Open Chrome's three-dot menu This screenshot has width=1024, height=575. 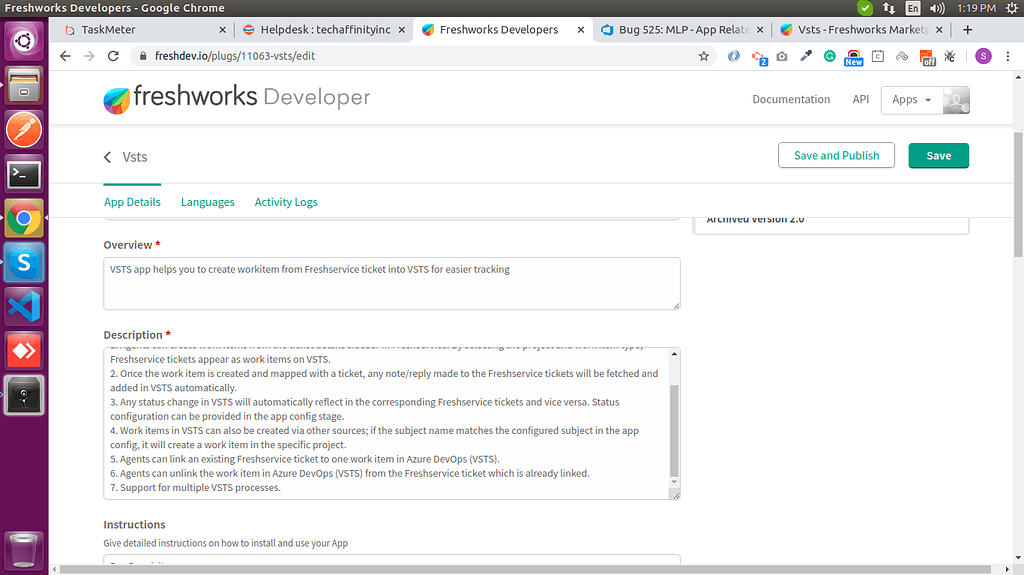click(1008, 56)
